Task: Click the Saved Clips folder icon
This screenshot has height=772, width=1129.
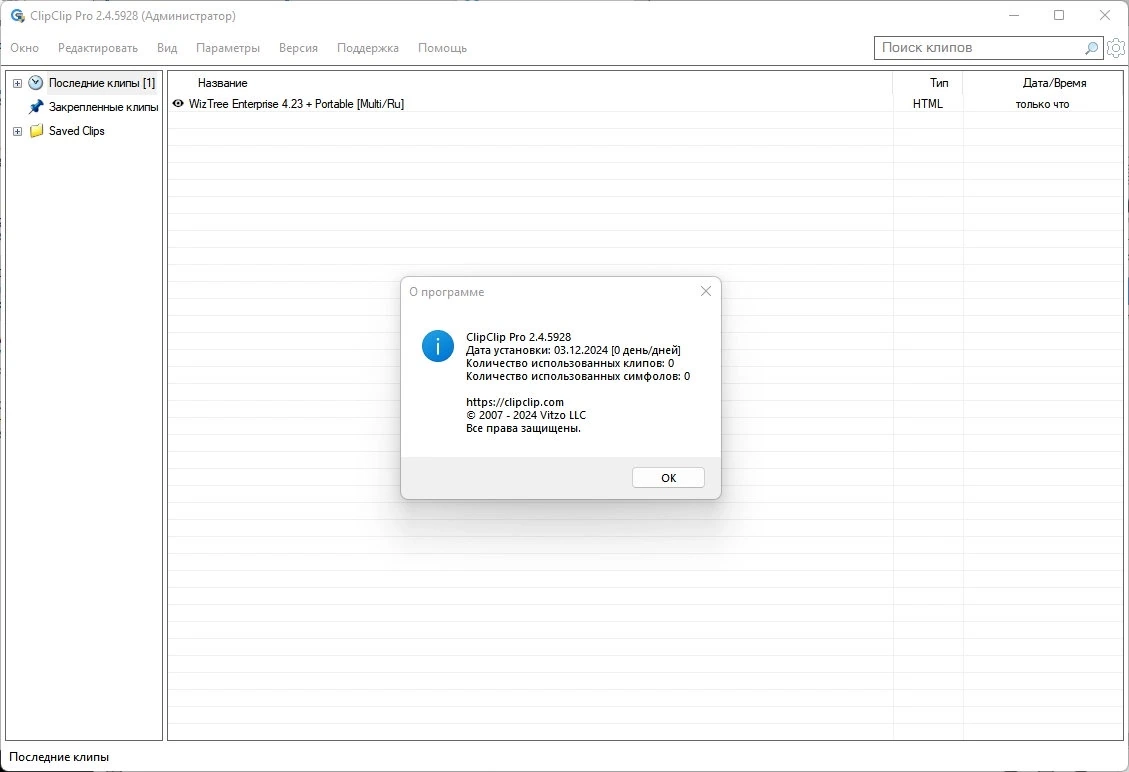Action: point(36,131)
